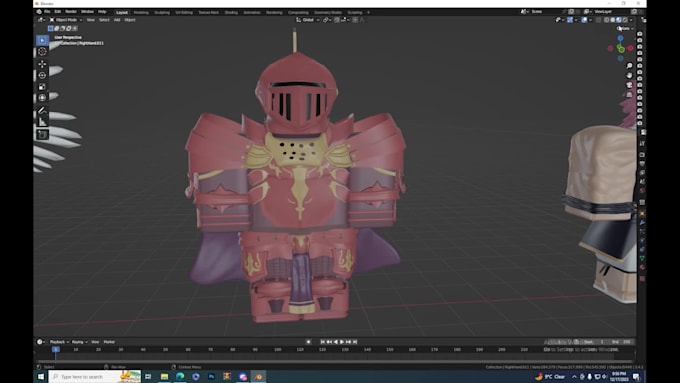Open the Modifier wrench properties tab
The height and width of the screenshot is (383, 680).
pos(642,223)
